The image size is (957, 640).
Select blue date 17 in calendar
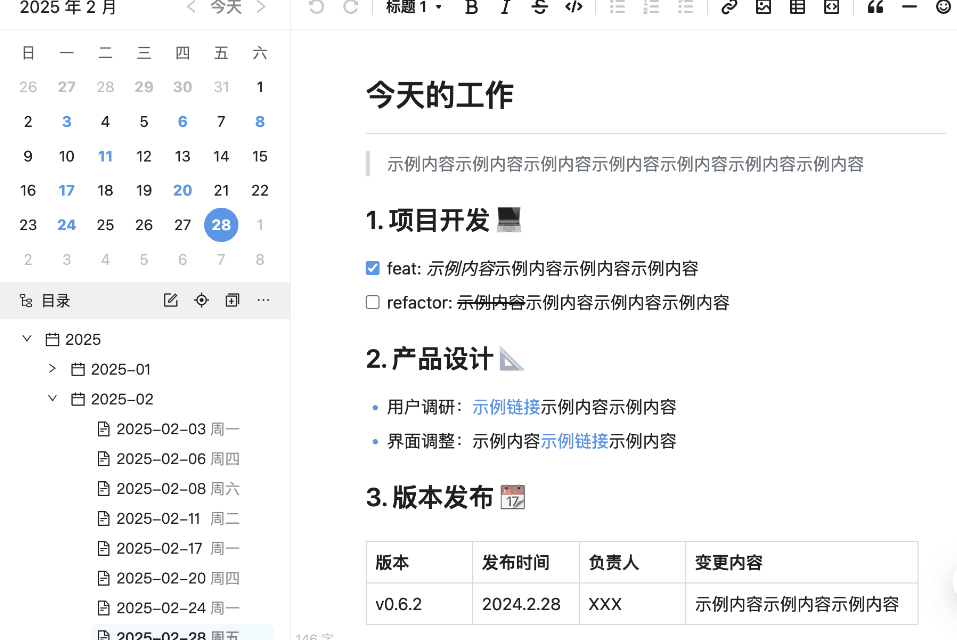tap(67, 190)
